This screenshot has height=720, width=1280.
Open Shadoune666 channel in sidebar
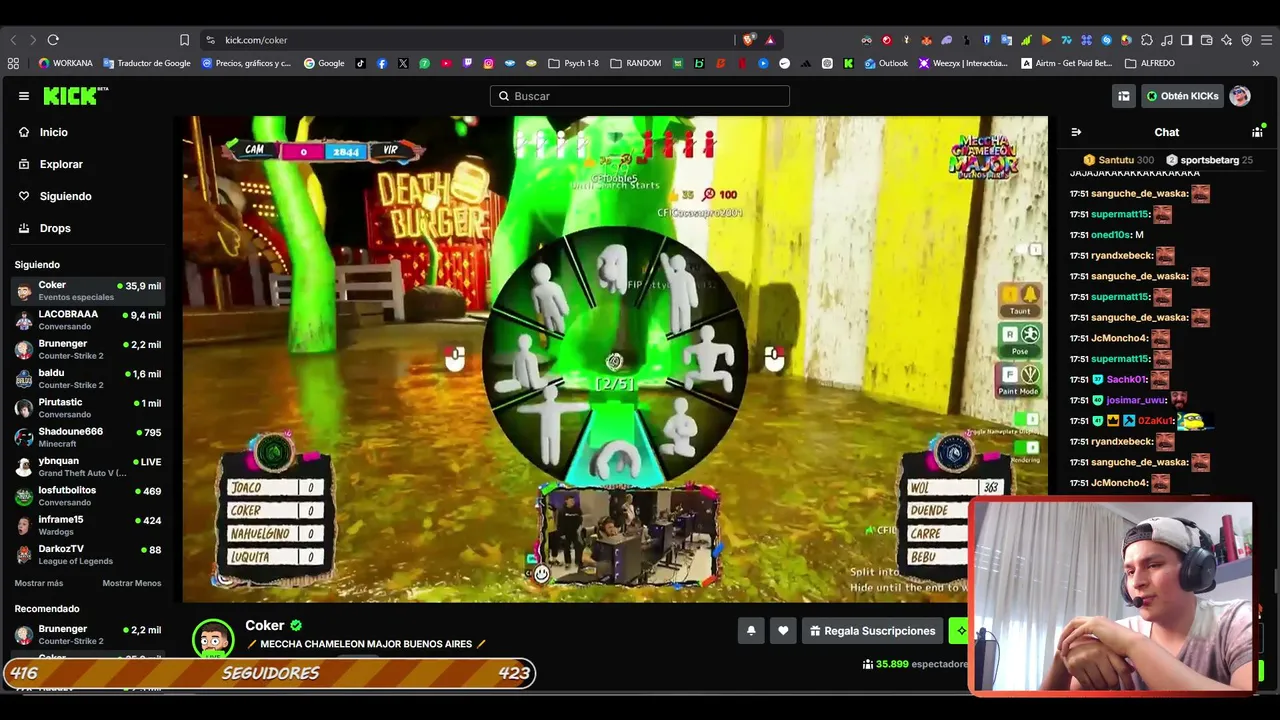point(88,437)
